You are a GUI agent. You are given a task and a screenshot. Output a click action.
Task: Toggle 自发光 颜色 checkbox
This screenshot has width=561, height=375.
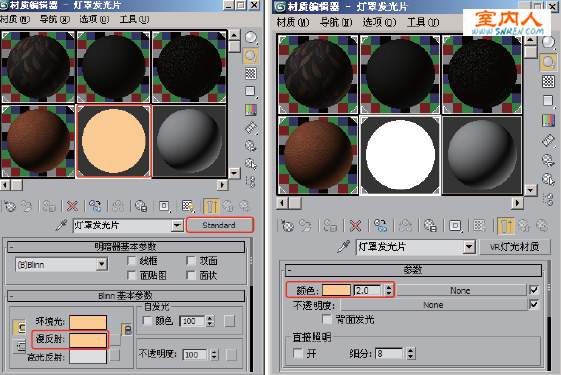tap(147, 321)
